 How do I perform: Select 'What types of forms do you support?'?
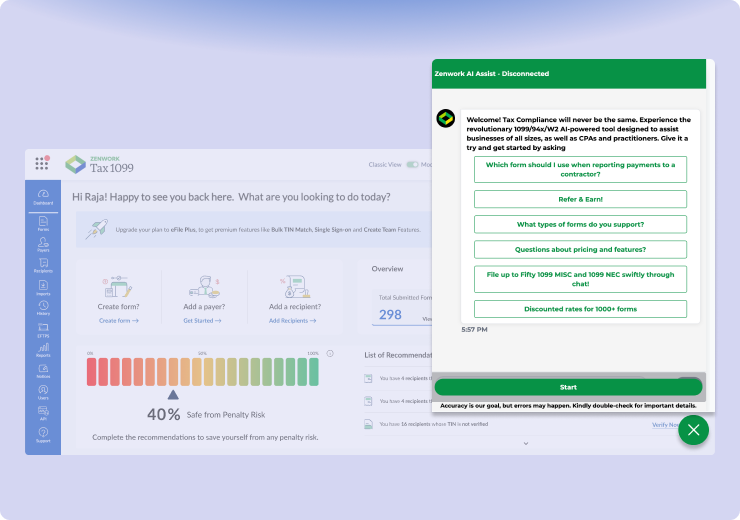pos(580,224)
